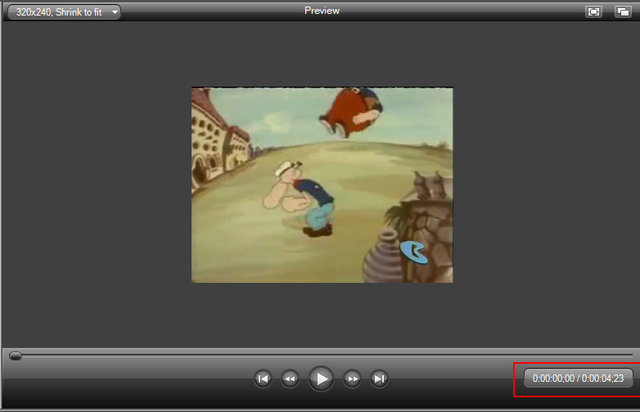Jump to next clip button

[379, 379]
